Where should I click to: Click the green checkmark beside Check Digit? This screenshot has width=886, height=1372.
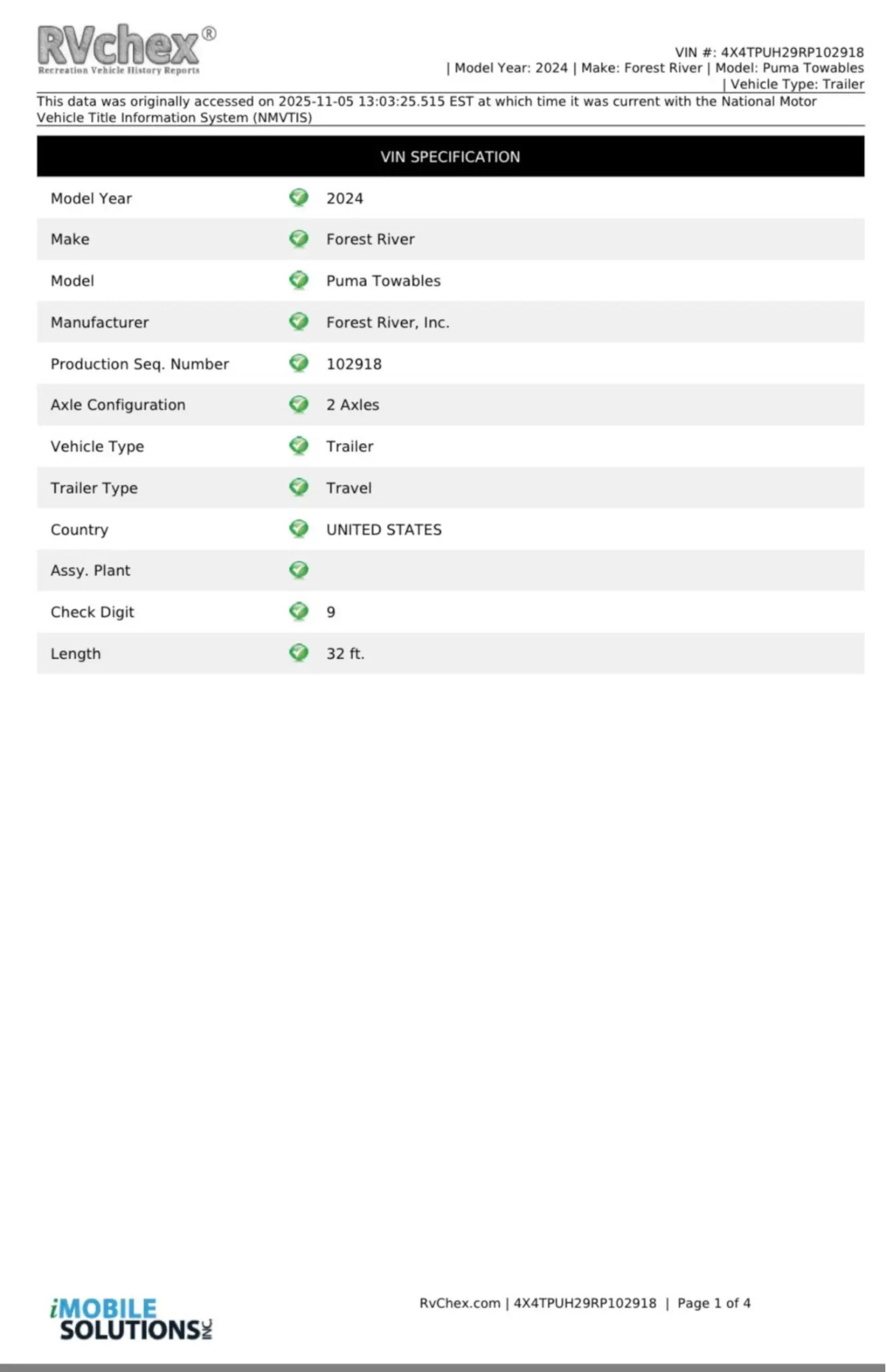click(x=298, y=611)
